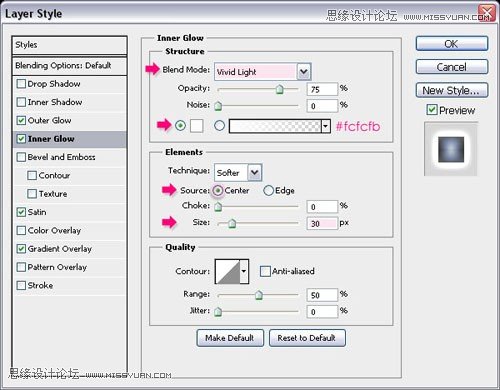Image resolution: width=500 pixels, height=390 pixels.
Task: Toggle the Drop Shadow checkbox
Action: [x=21, y=84]
